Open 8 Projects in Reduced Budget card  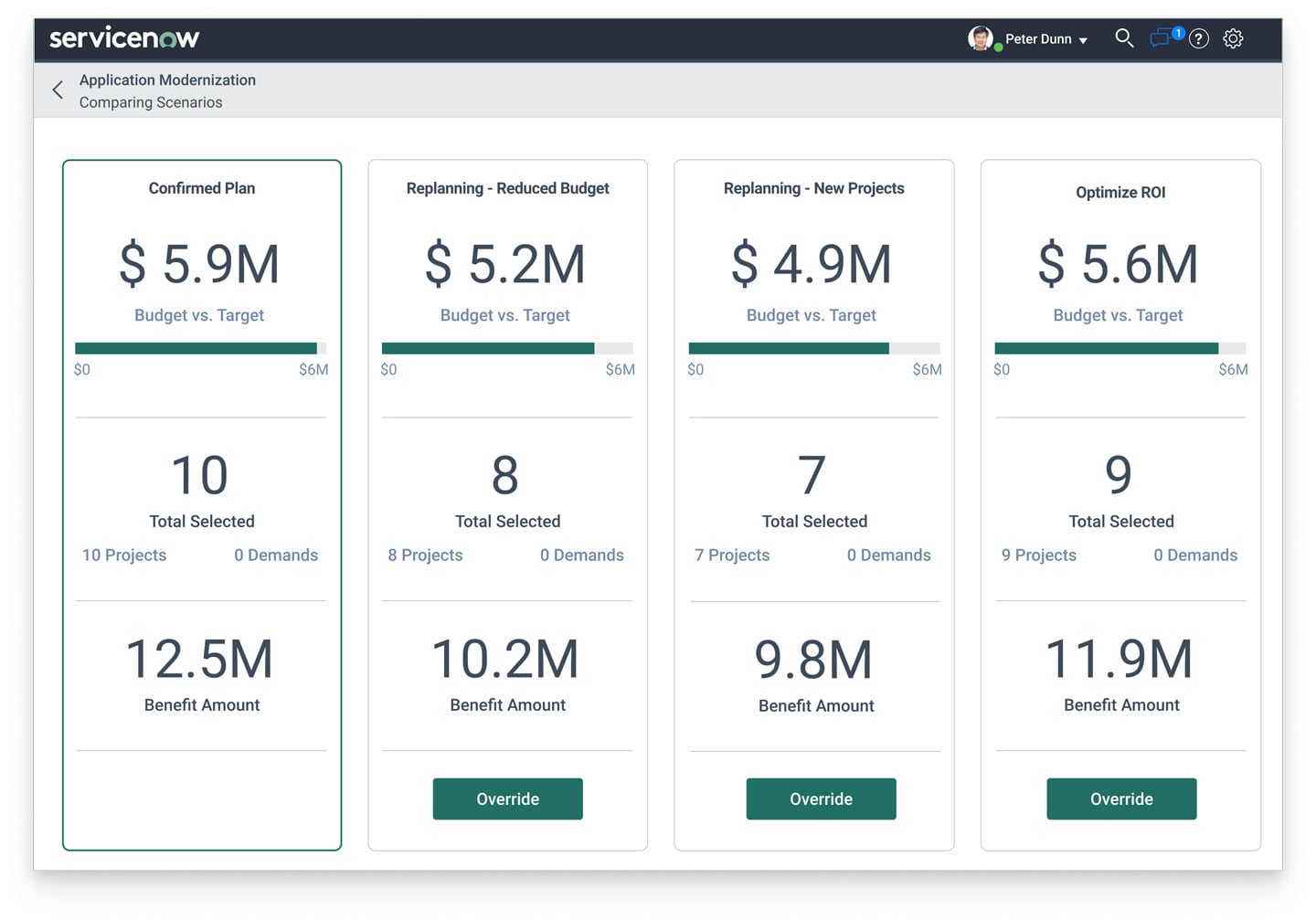425,555
